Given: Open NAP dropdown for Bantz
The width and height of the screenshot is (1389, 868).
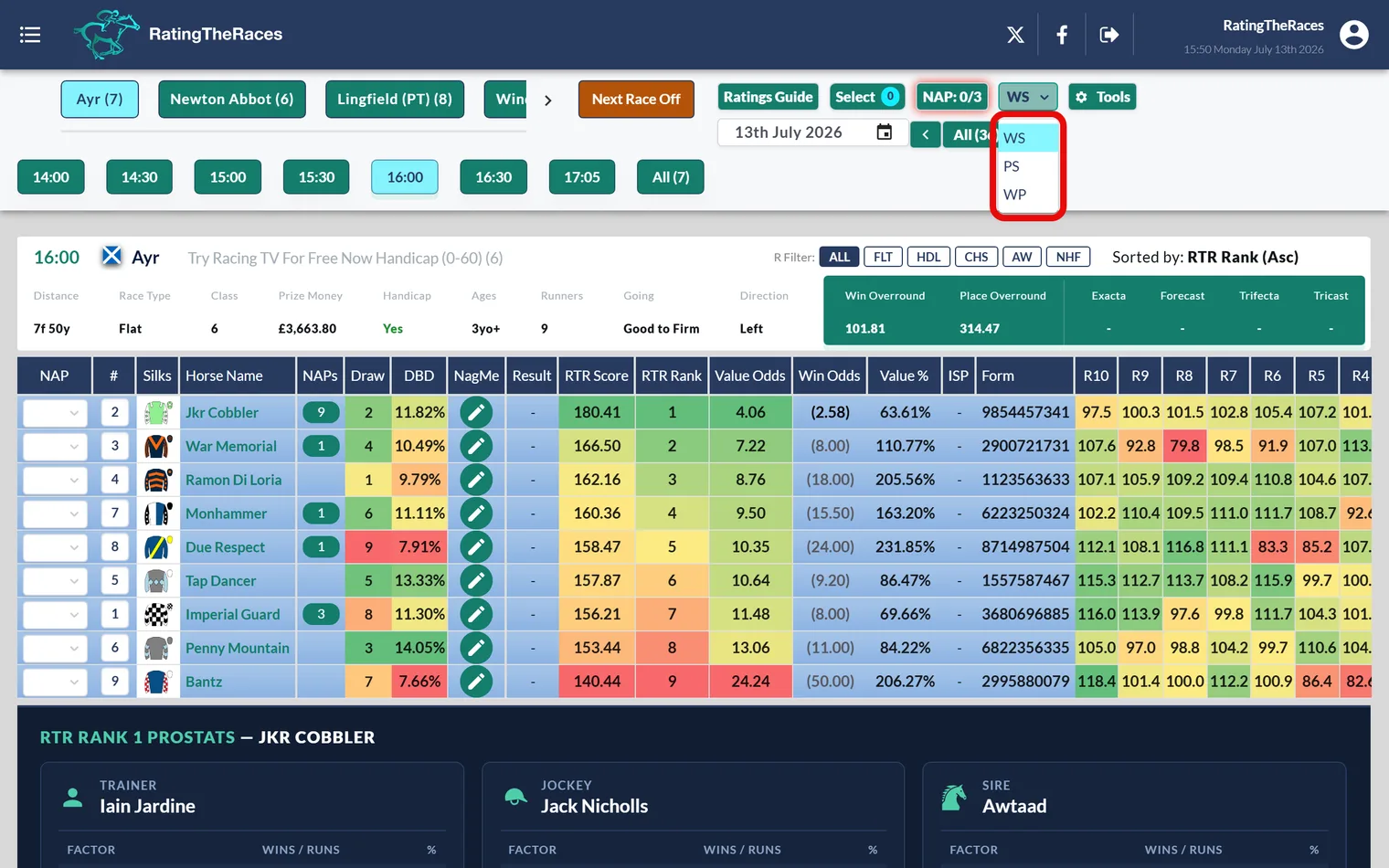Looking at the screenshot, I should coord(55,683).
